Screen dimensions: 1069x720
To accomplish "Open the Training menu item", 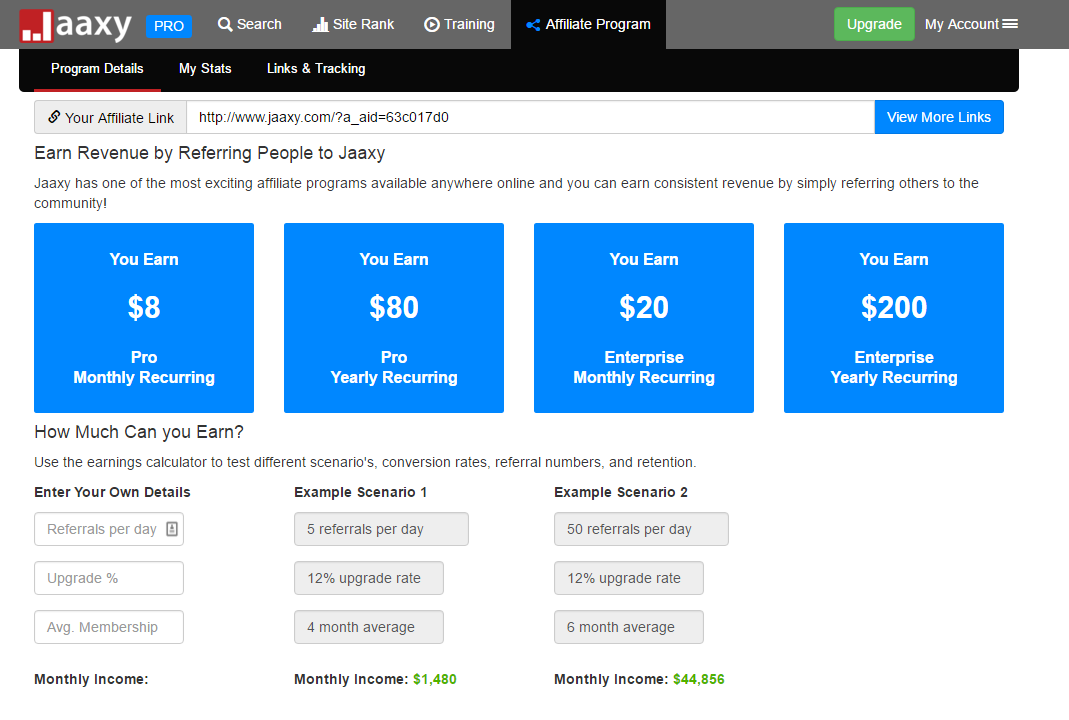I will coord(460,25).
